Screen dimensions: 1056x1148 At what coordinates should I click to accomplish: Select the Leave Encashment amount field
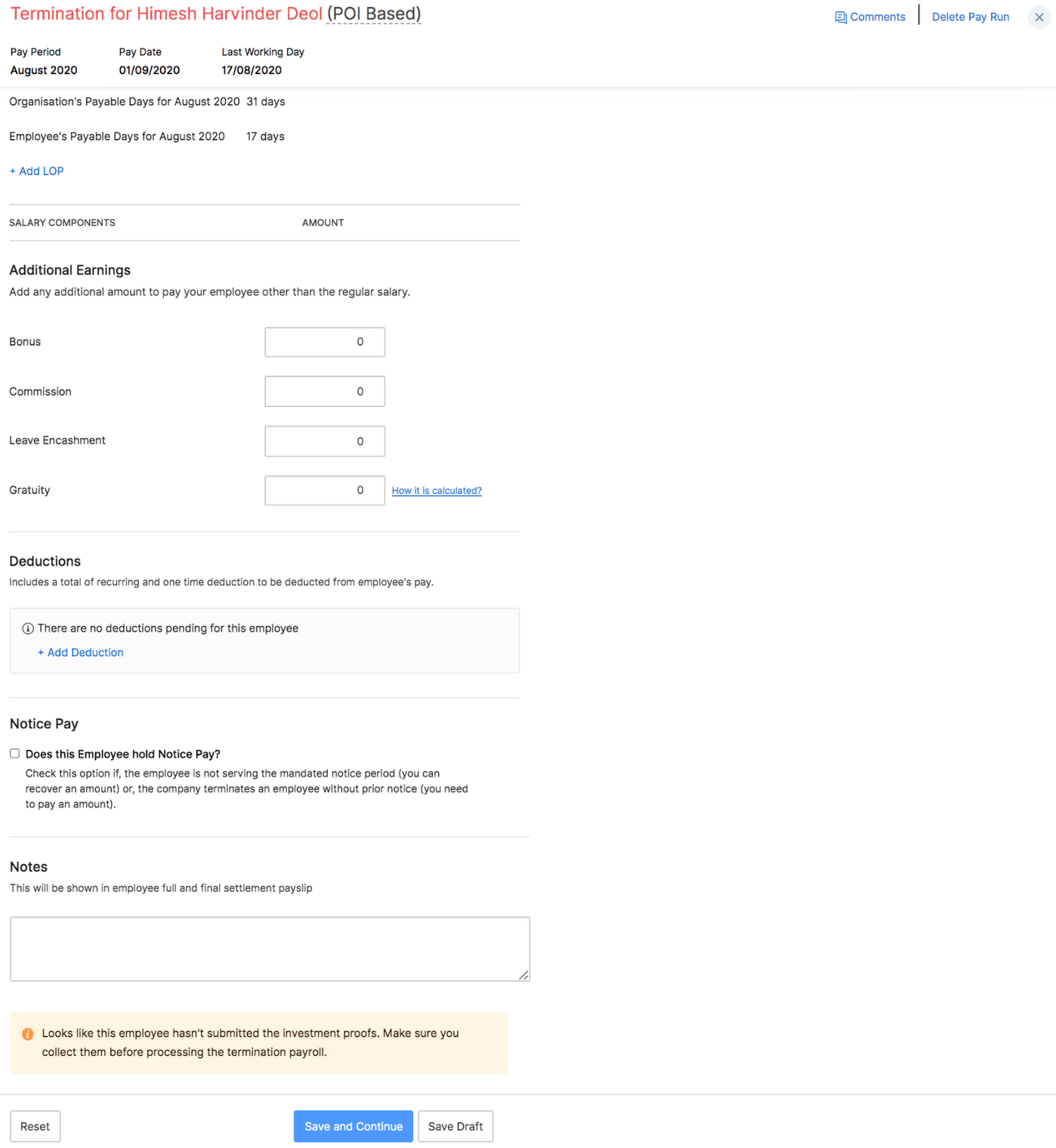pos(325,441)
